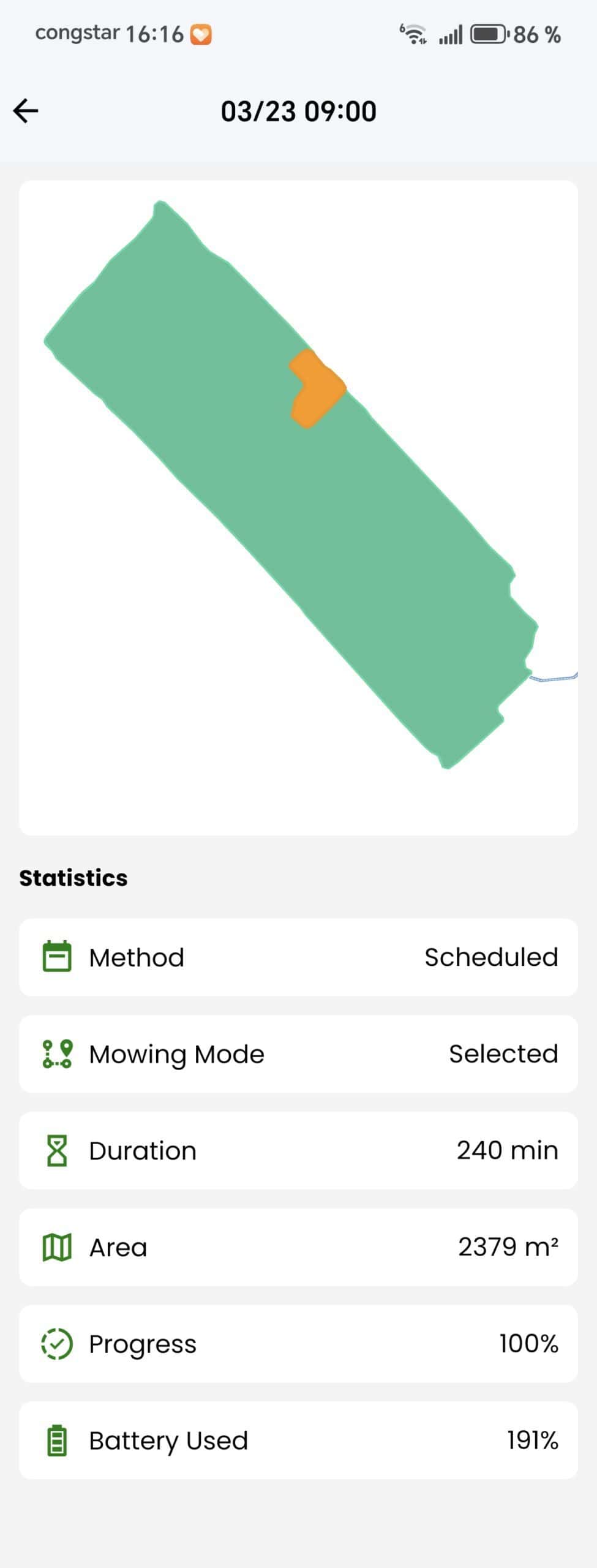Tap the 240 min duration value
Viewport: 597px width, 1568px height.
pos(507,1150)
